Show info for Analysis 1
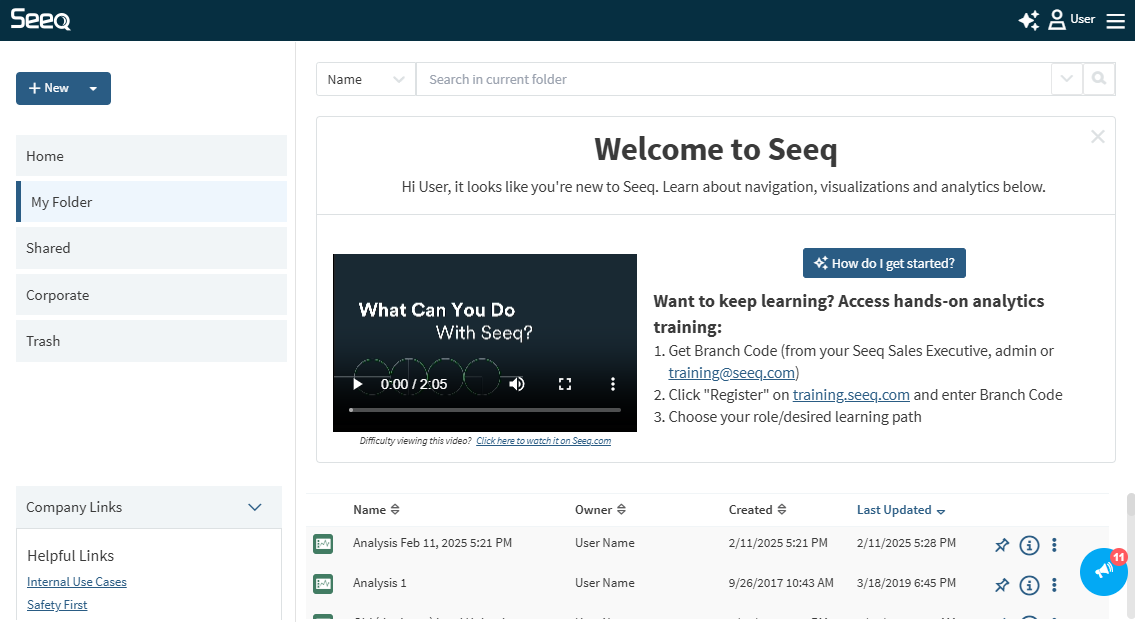This screenshot has width=1135, height=622. [x=1029, y=585]
